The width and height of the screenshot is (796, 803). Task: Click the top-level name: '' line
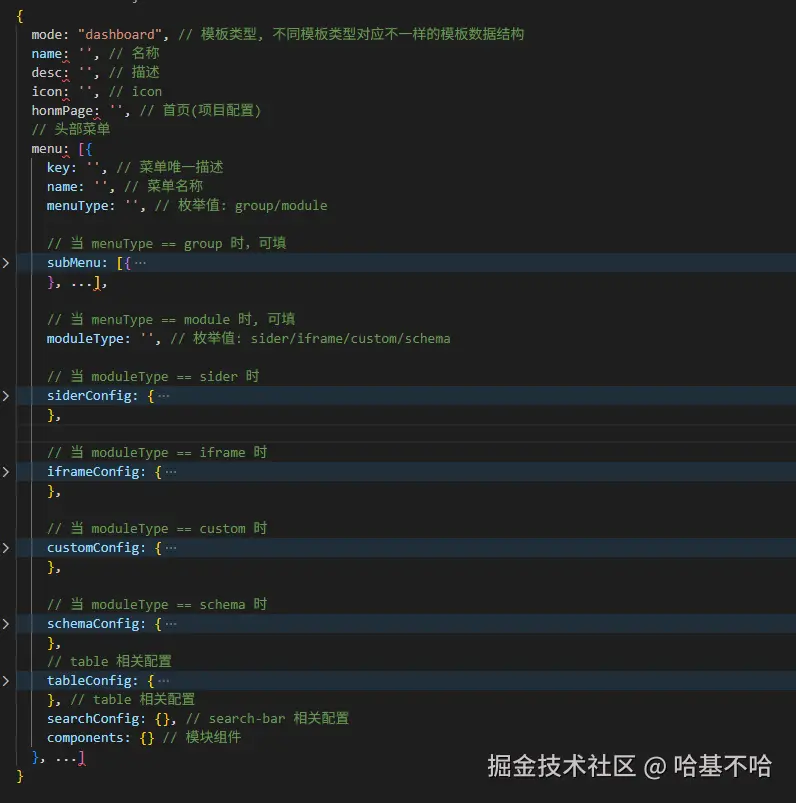point(95,54)
